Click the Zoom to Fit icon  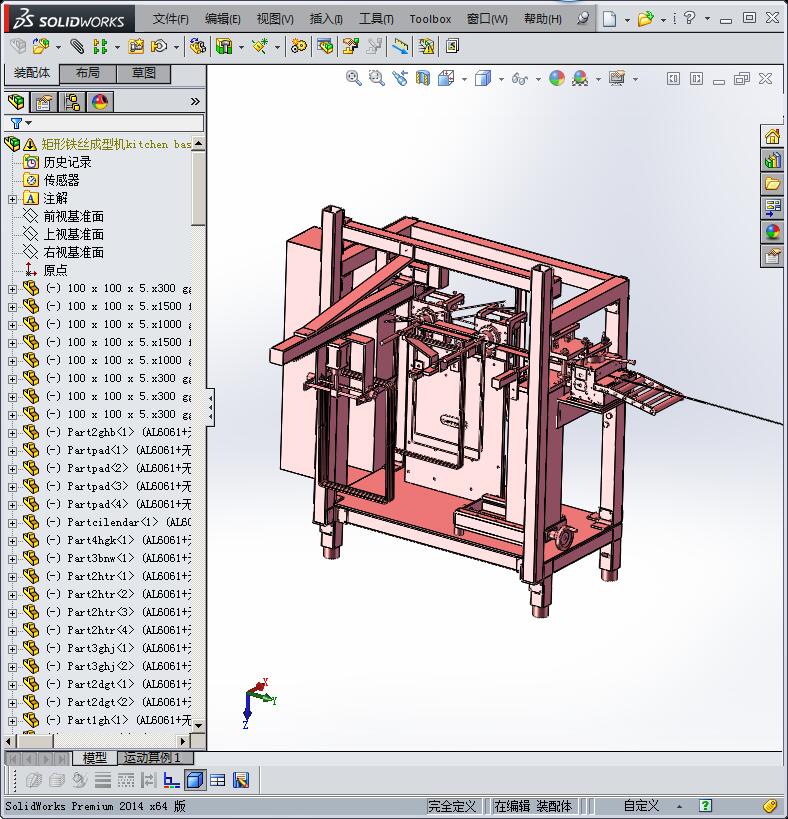pos(354,78)
